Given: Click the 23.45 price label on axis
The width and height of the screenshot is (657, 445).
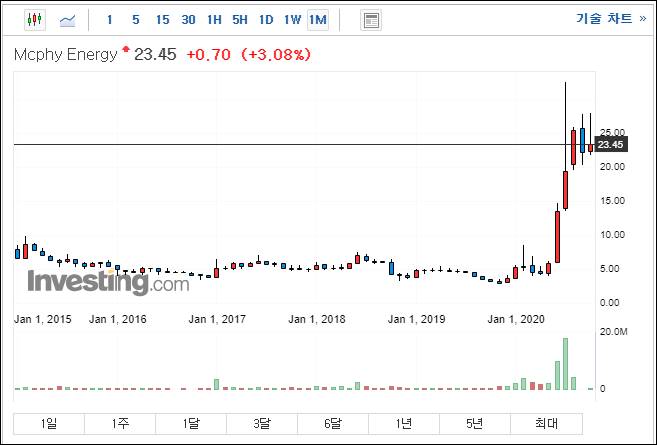Looking at the screenshot, I should click(x=611, y=145).
